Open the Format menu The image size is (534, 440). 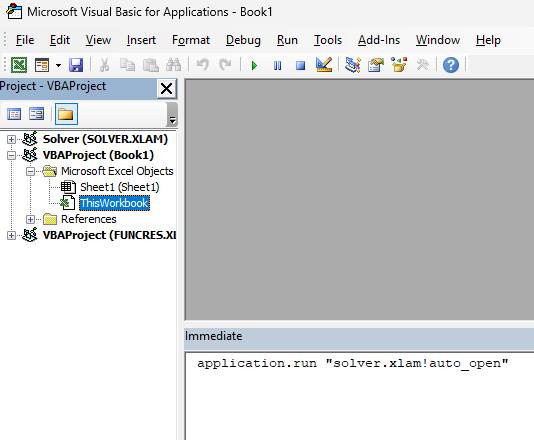point(191,40)
